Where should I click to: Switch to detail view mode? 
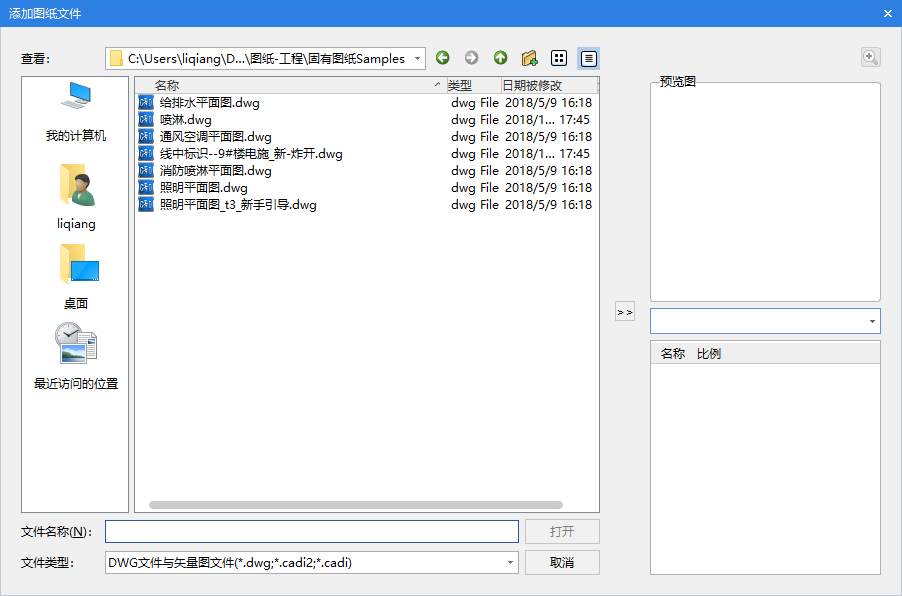coord(589,58)
